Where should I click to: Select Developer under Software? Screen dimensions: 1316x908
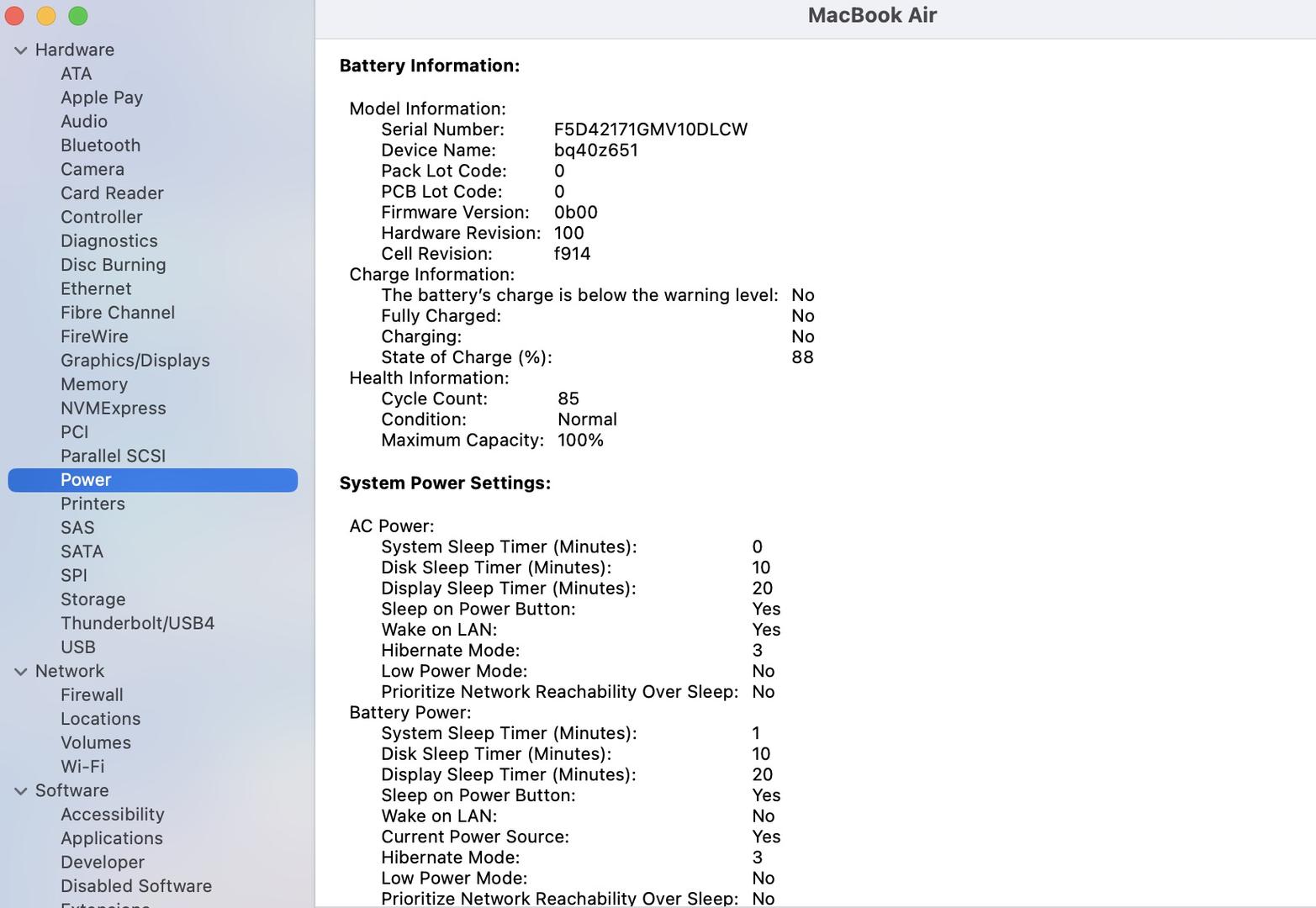(x=103, y=863)
